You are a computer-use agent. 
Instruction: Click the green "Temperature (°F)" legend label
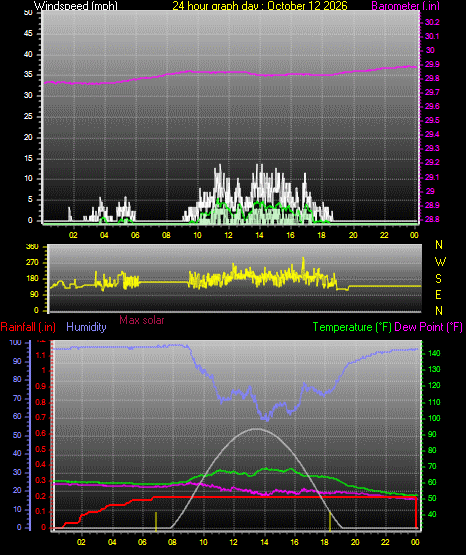click(352, 327)
